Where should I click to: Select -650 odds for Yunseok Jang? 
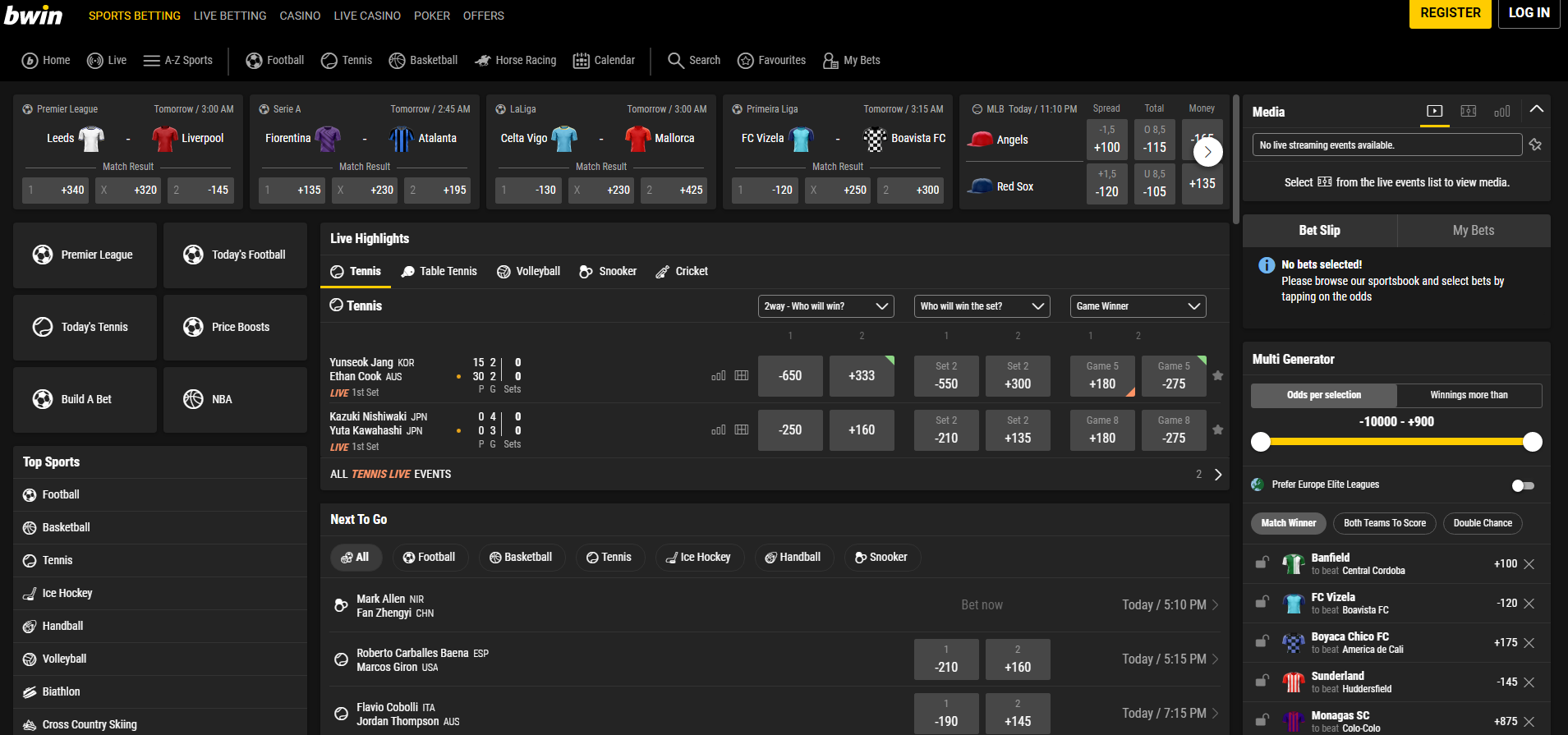click(x=790, y=375)
